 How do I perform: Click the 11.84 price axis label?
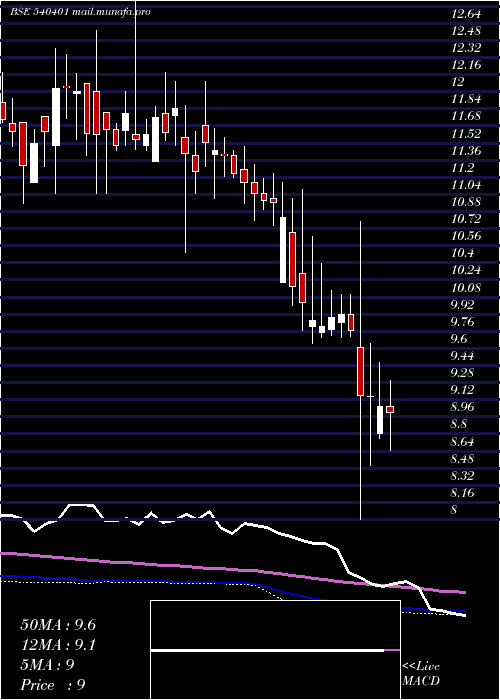pos(466,100)
